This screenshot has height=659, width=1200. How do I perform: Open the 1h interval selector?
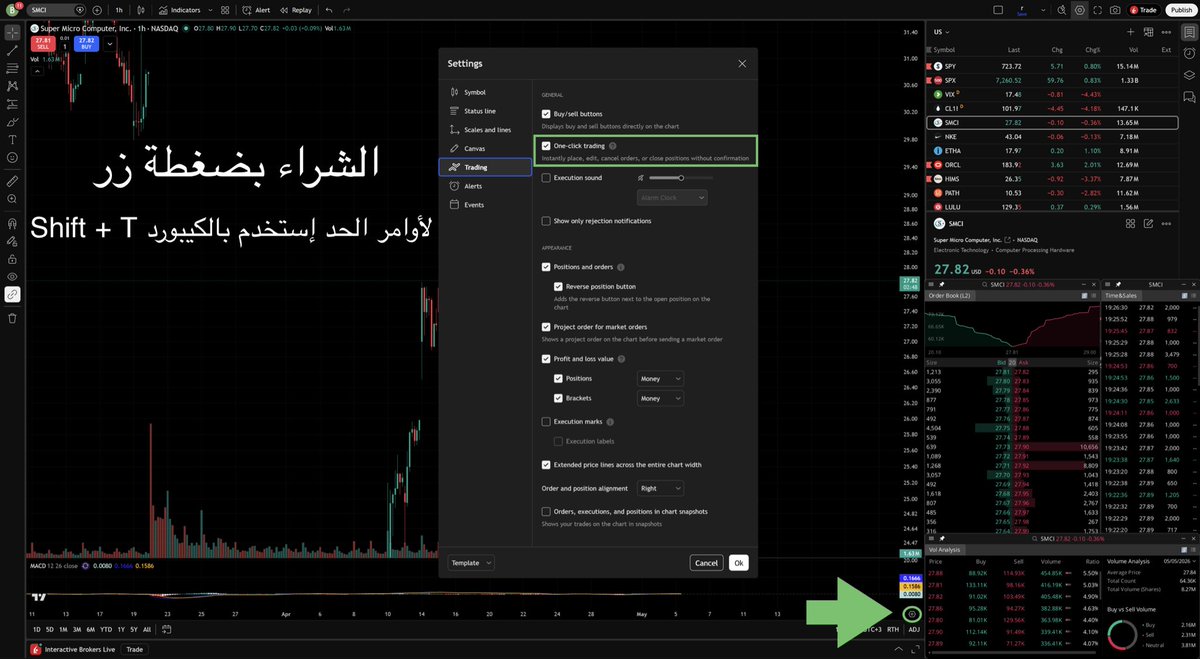pos(119,9)
